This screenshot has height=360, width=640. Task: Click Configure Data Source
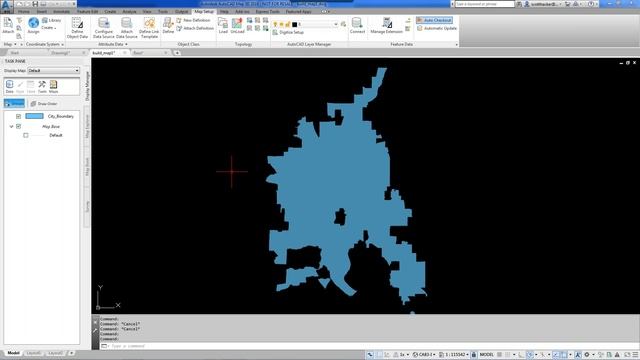click(104, 28)
